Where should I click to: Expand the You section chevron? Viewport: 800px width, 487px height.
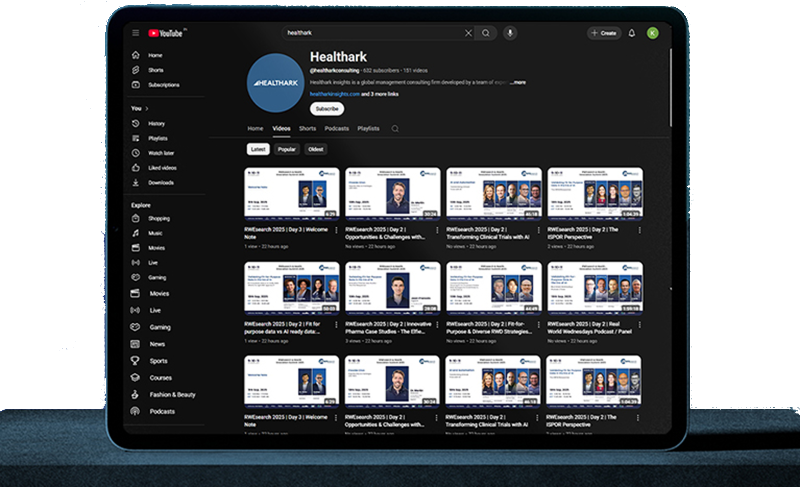(147, 109)
